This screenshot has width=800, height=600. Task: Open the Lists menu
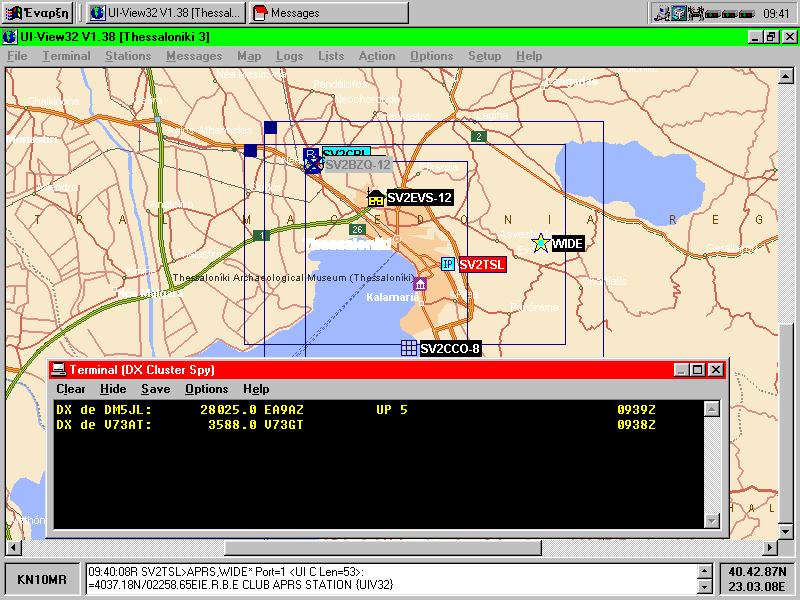point(331,56)
